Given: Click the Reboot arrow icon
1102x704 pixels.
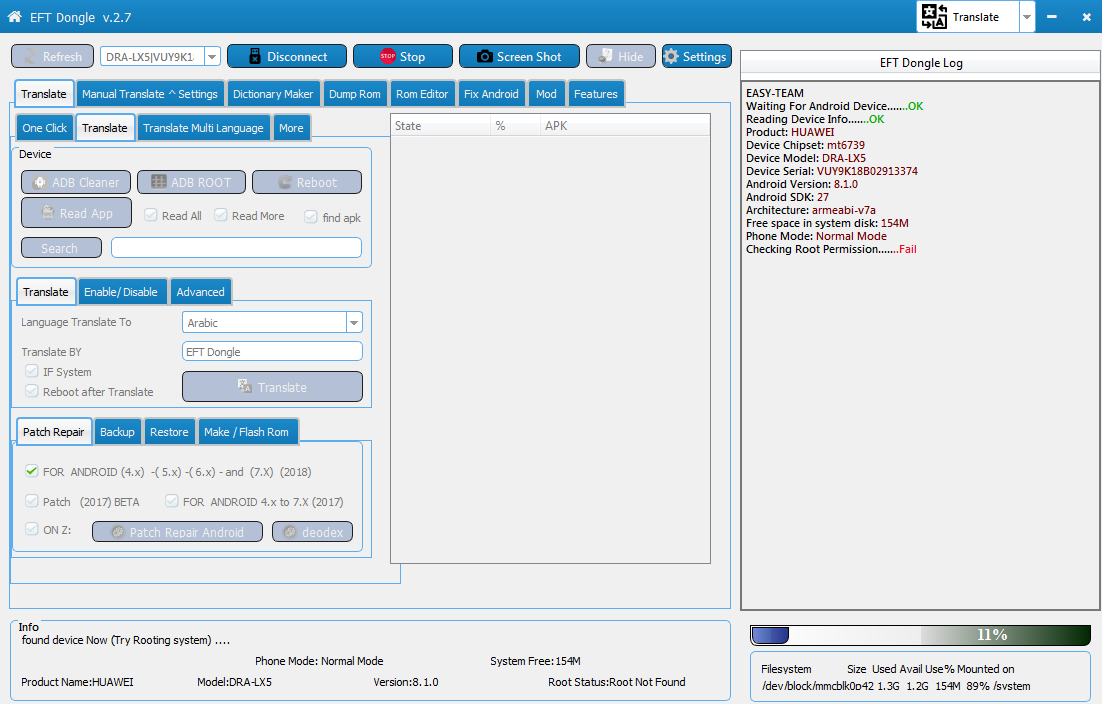Looking at the screenshot, I should point(285,182).
